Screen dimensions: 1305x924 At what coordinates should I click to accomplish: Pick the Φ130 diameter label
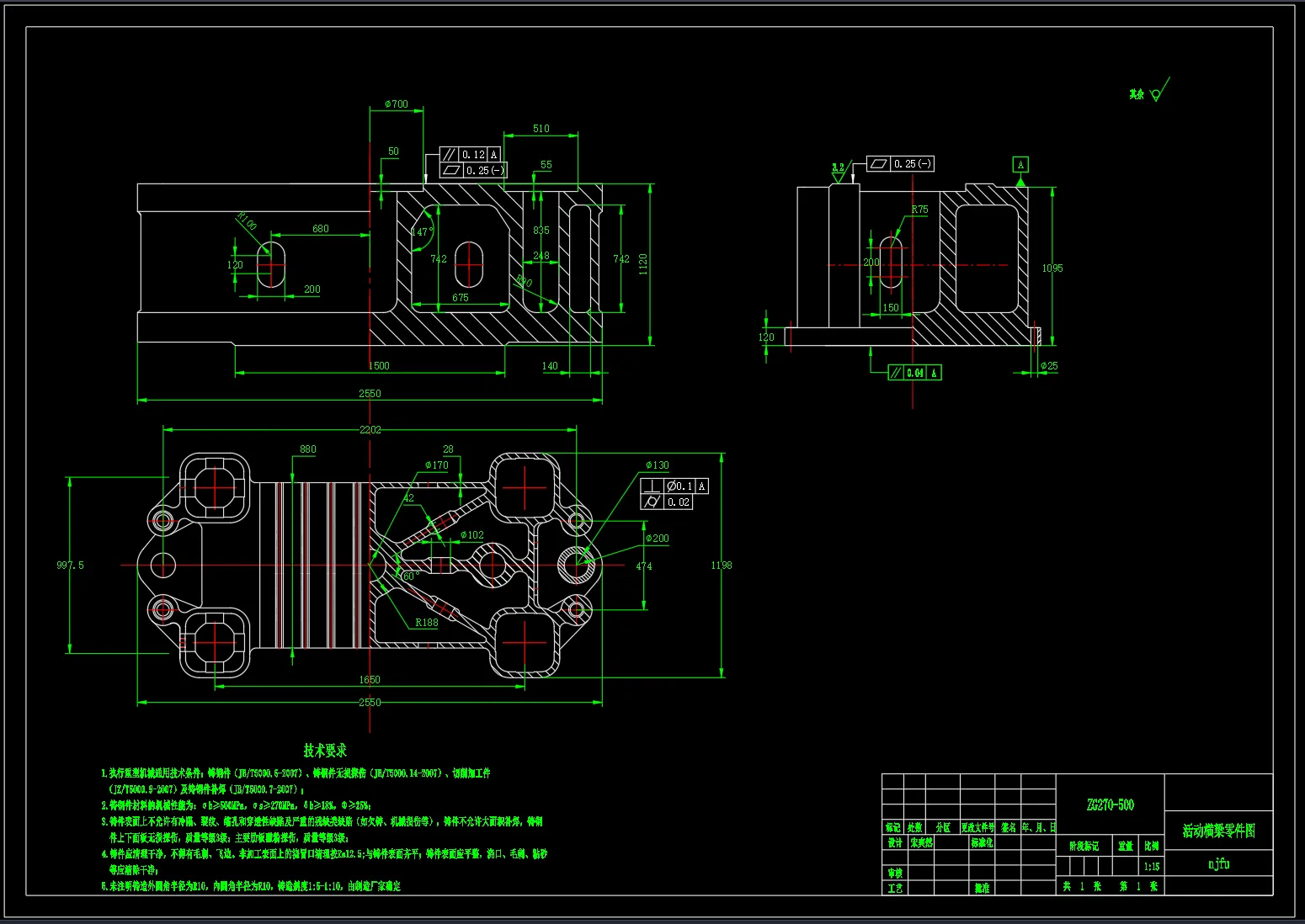pyautogui.click(x=658, y=465)
